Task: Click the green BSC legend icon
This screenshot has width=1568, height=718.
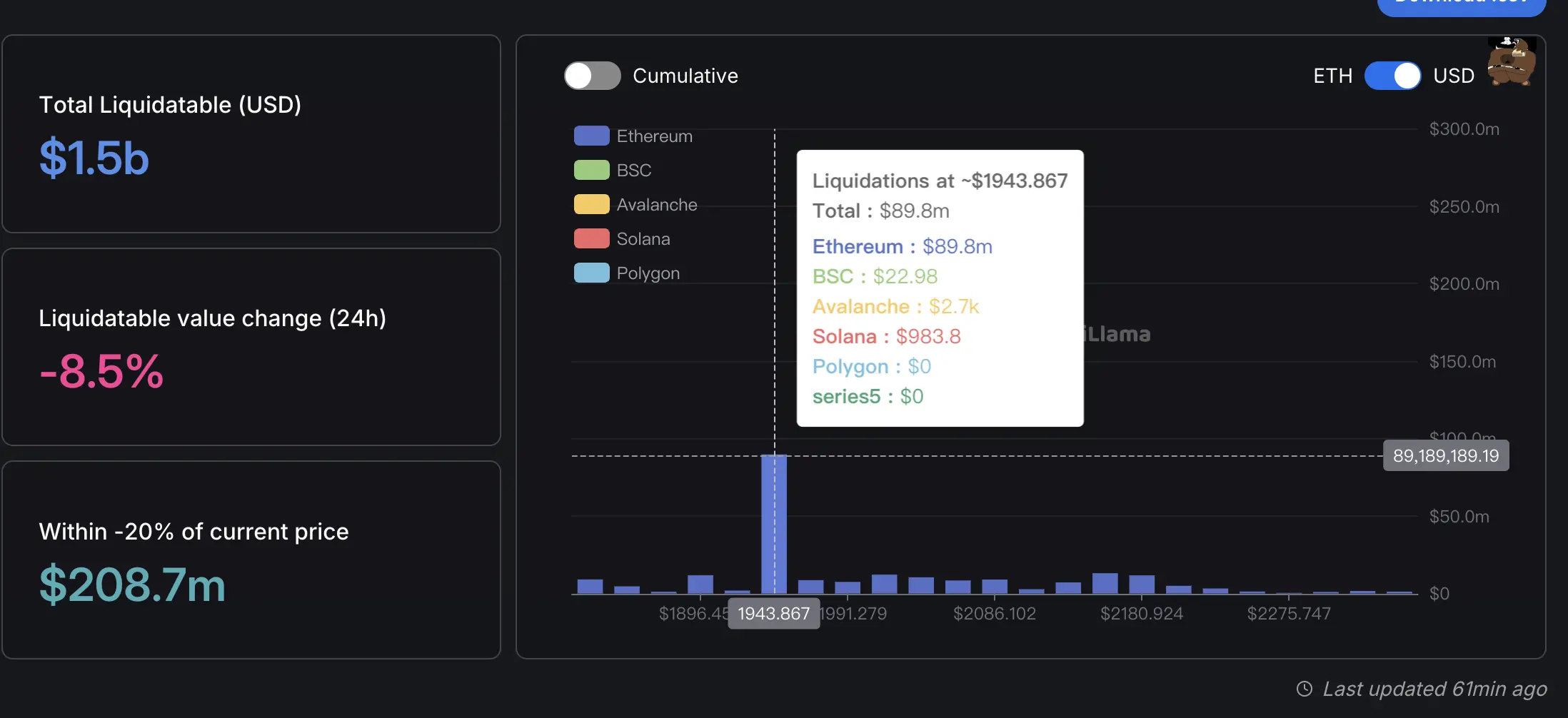Action: 591,170
